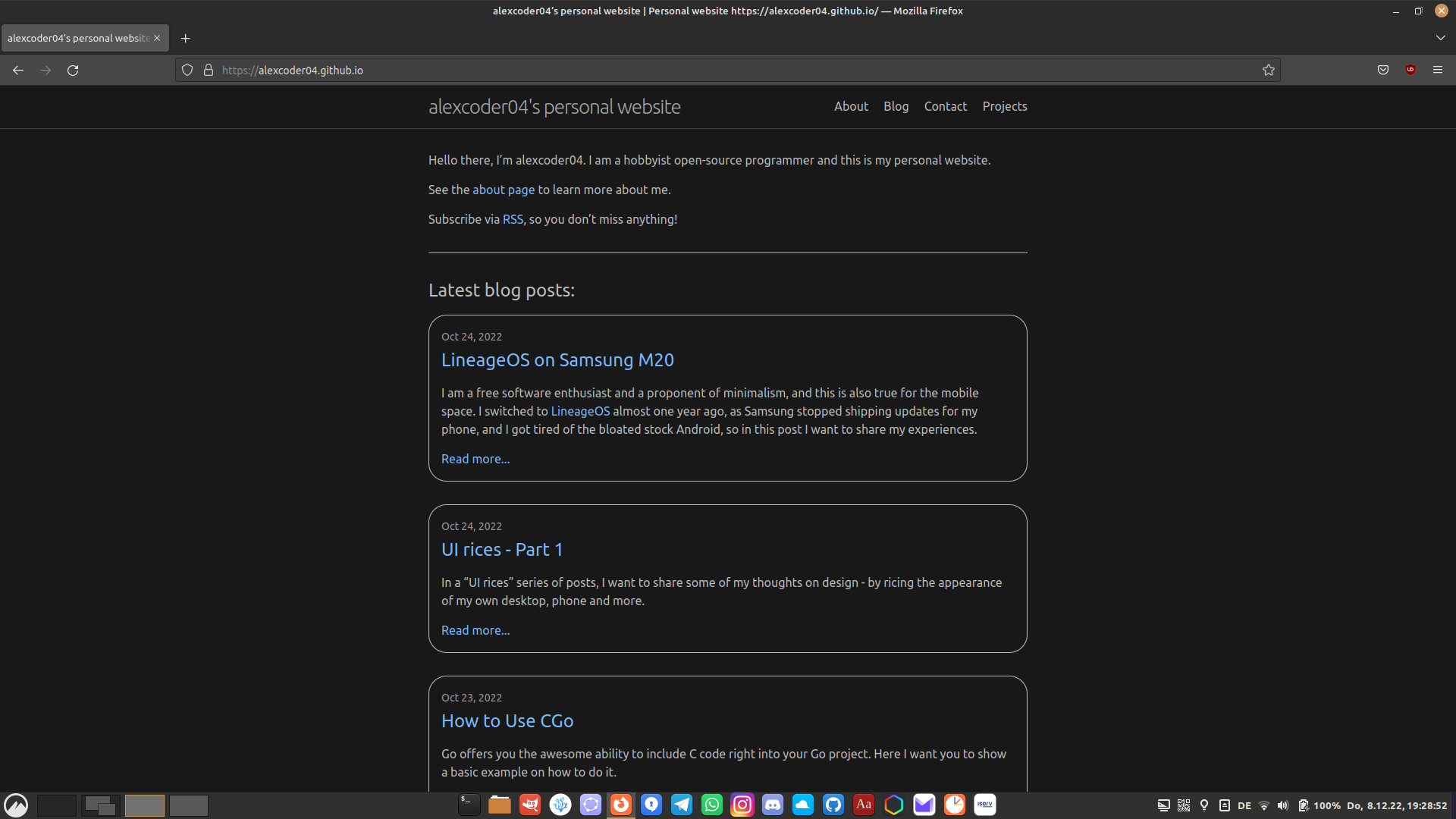1456x819 pixels.
Task: Switch to the fourth workspace
Action: coord(189,805)
